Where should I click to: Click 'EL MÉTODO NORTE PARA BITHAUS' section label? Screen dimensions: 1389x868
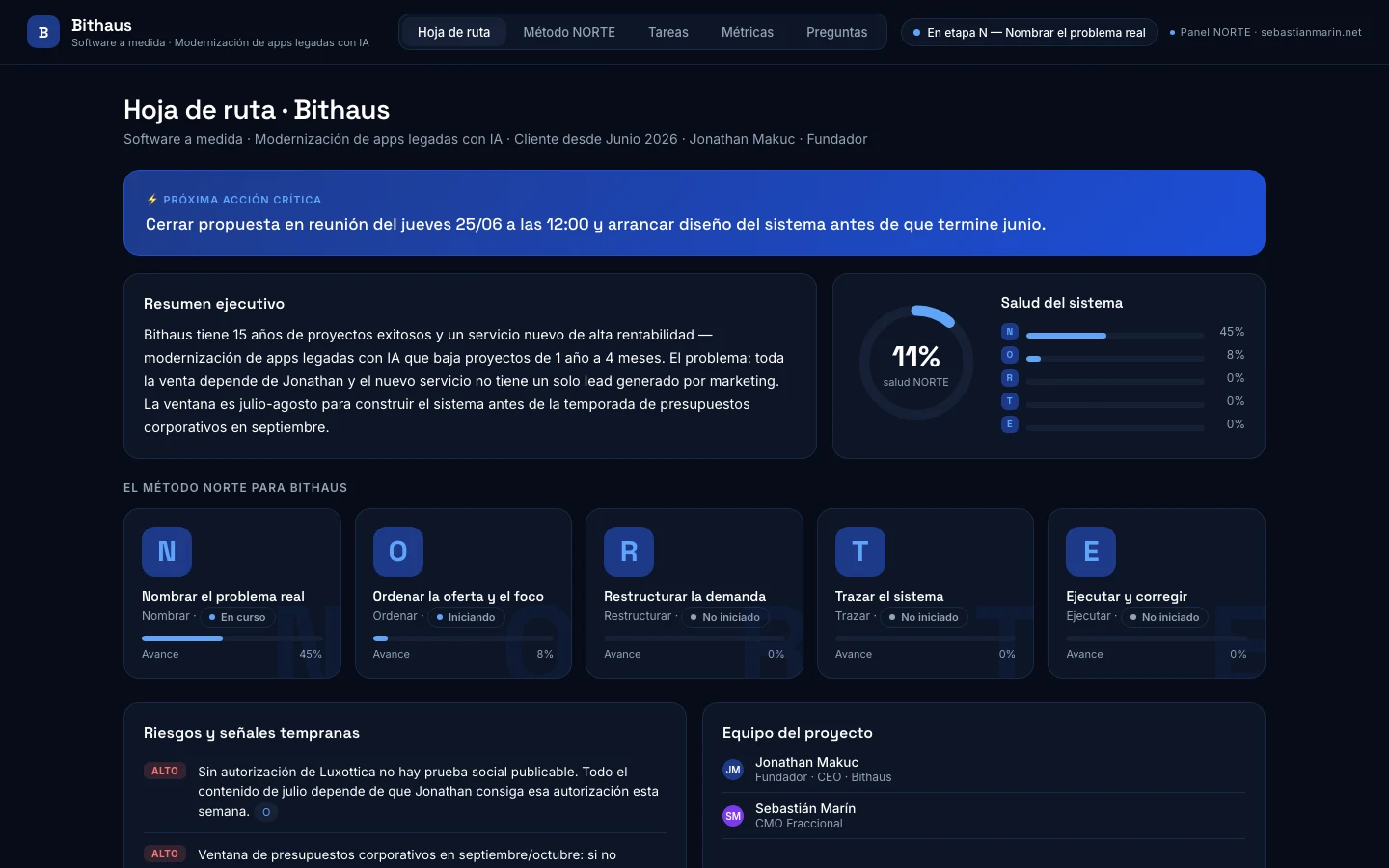(235, 488)
